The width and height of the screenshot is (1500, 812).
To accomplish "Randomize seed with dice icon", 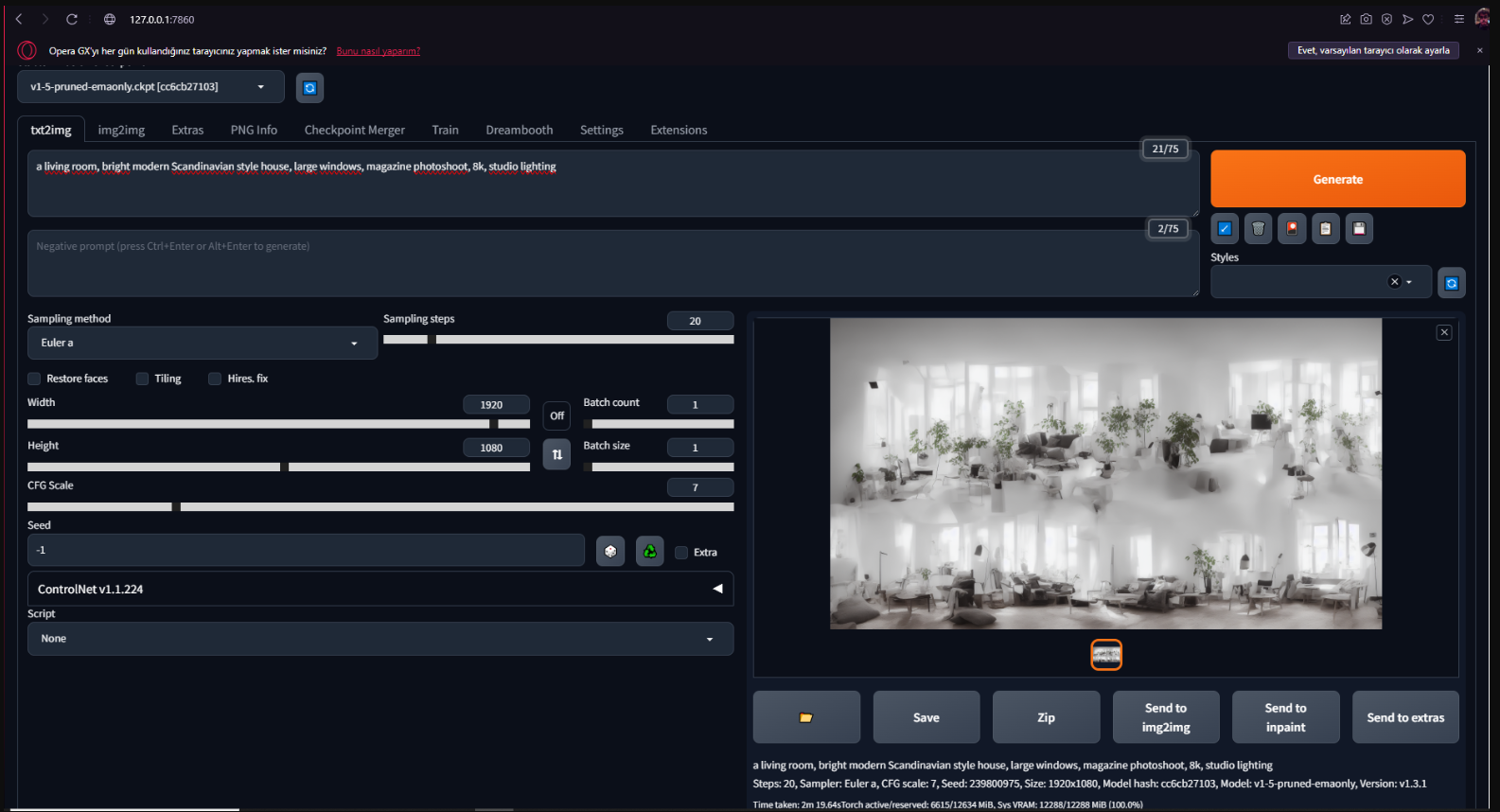I will 610,551.
